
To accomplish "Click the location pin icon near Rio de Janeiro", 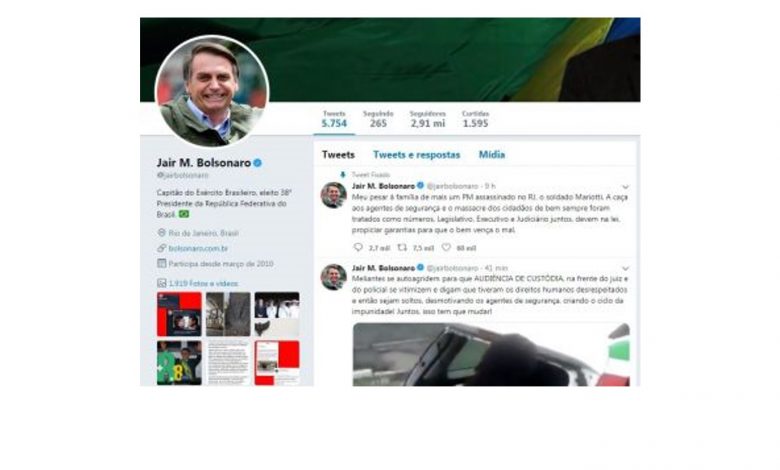I will coord(161,232).
